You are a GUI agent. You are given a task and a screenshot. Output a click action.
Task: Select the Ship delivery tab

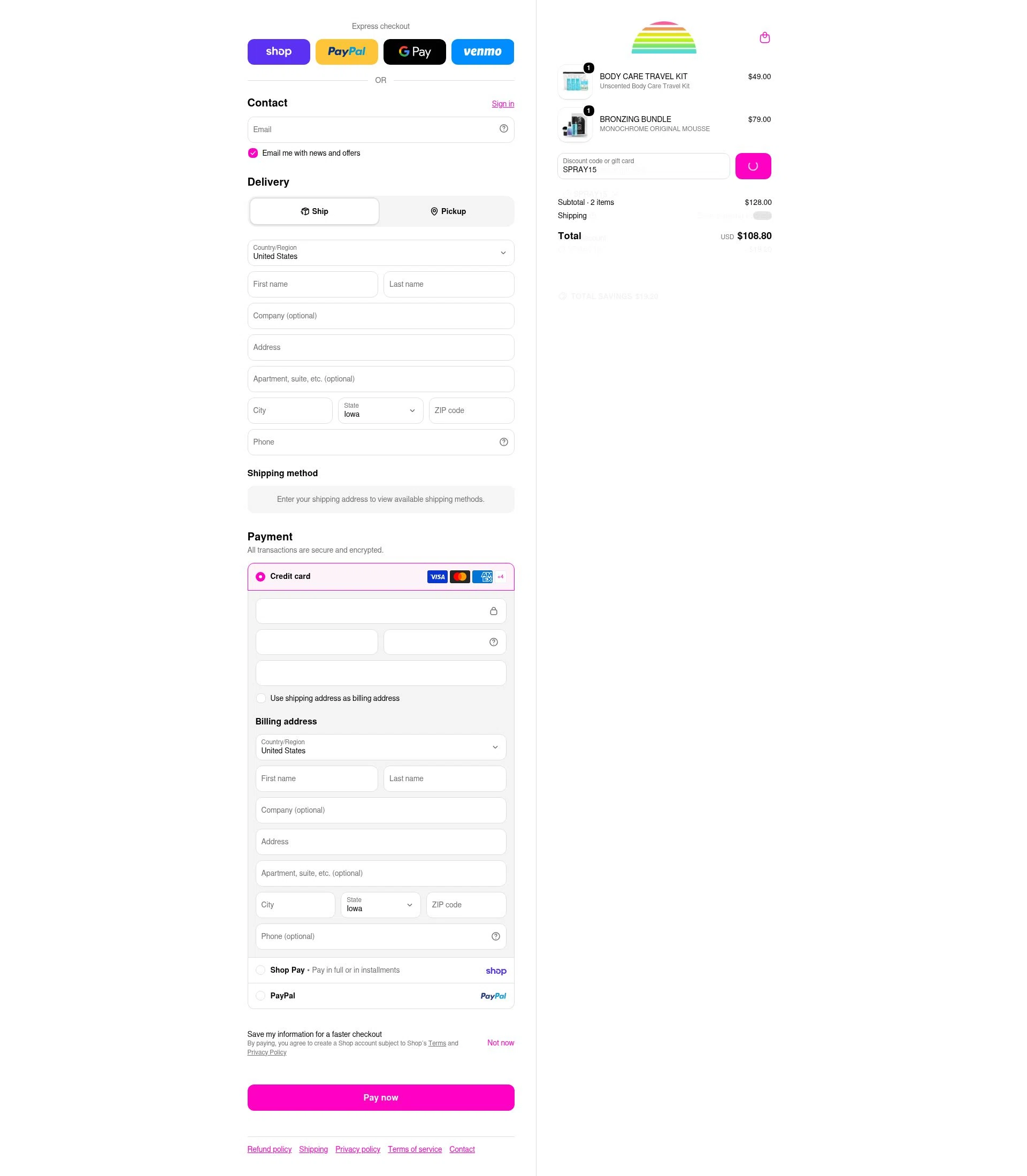(314, 211)
